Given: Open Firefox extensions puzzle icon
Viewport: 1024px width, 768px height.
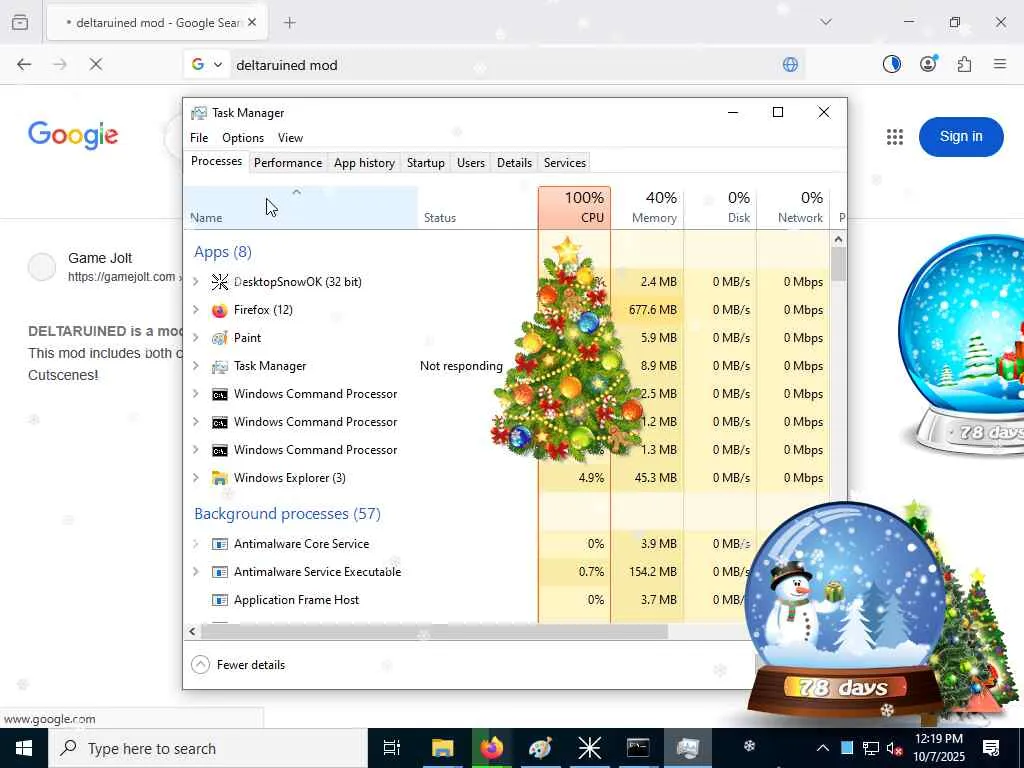Looking at the screenshot, I should point(964,64).
